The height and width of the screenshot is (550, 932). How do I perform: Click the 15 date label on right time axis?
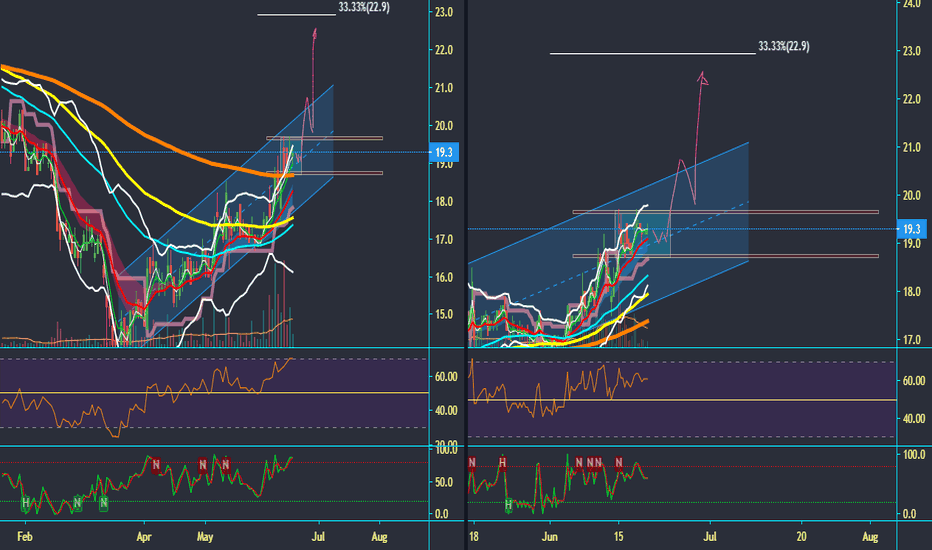coord(619,536)
